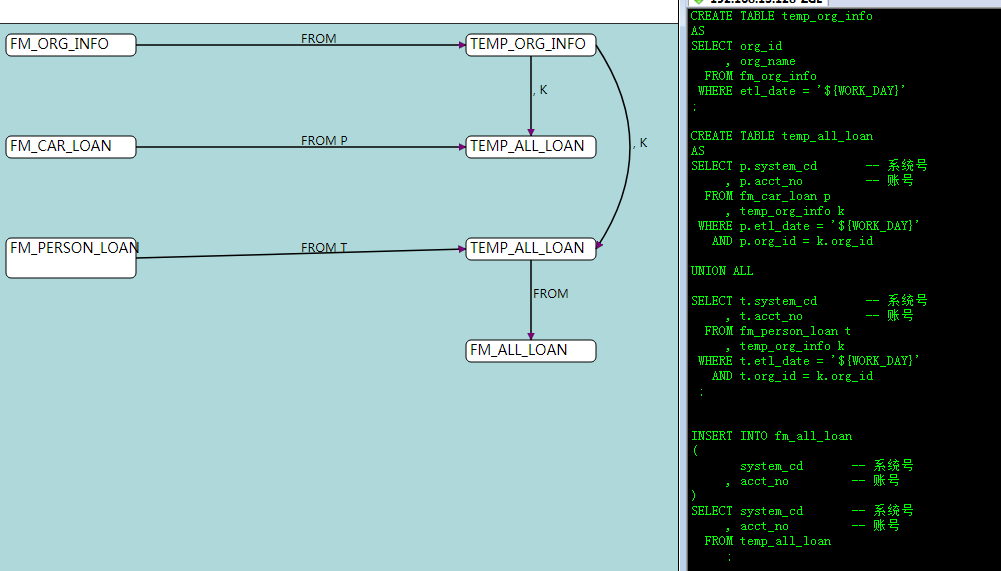Click the 'AND p.org_id = k.org_id' line

coord(792,241)
